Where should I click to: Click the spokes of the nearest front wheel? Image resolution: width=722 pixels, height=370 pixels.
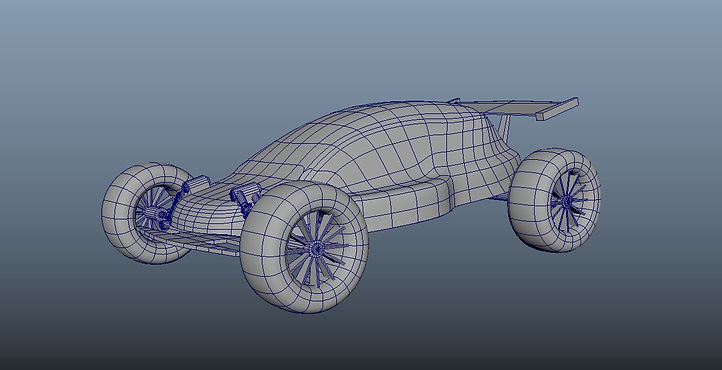coord(316,249)
